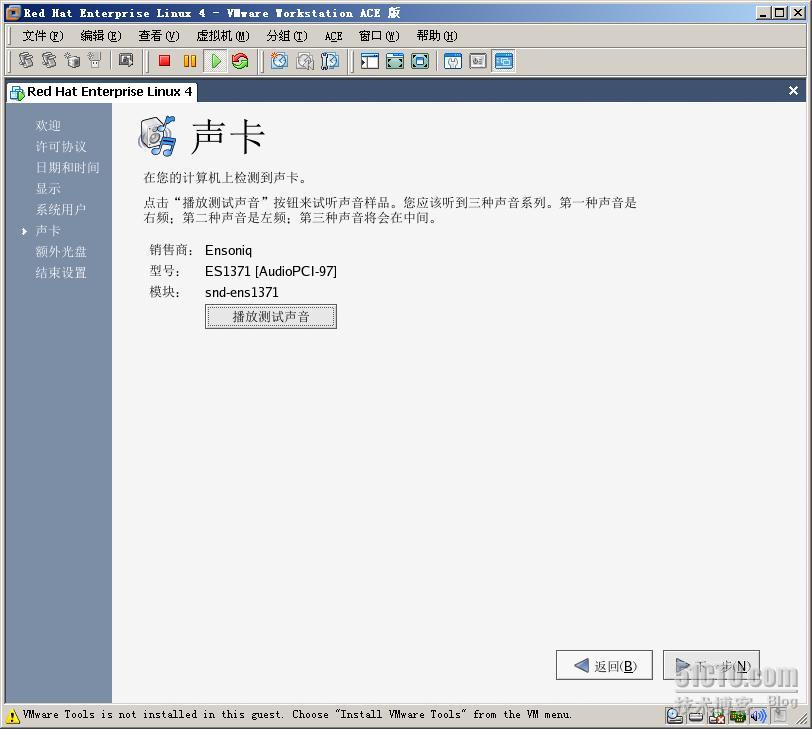Click the second toolbar icon from the left
The image size is (812, 729).
click(x=49, y=61)
